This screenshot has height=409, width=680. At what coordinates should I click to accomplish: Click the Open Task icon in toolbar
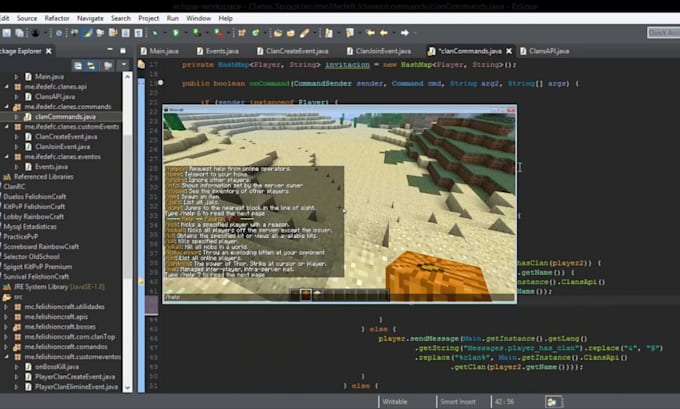[x=291, y=33]
